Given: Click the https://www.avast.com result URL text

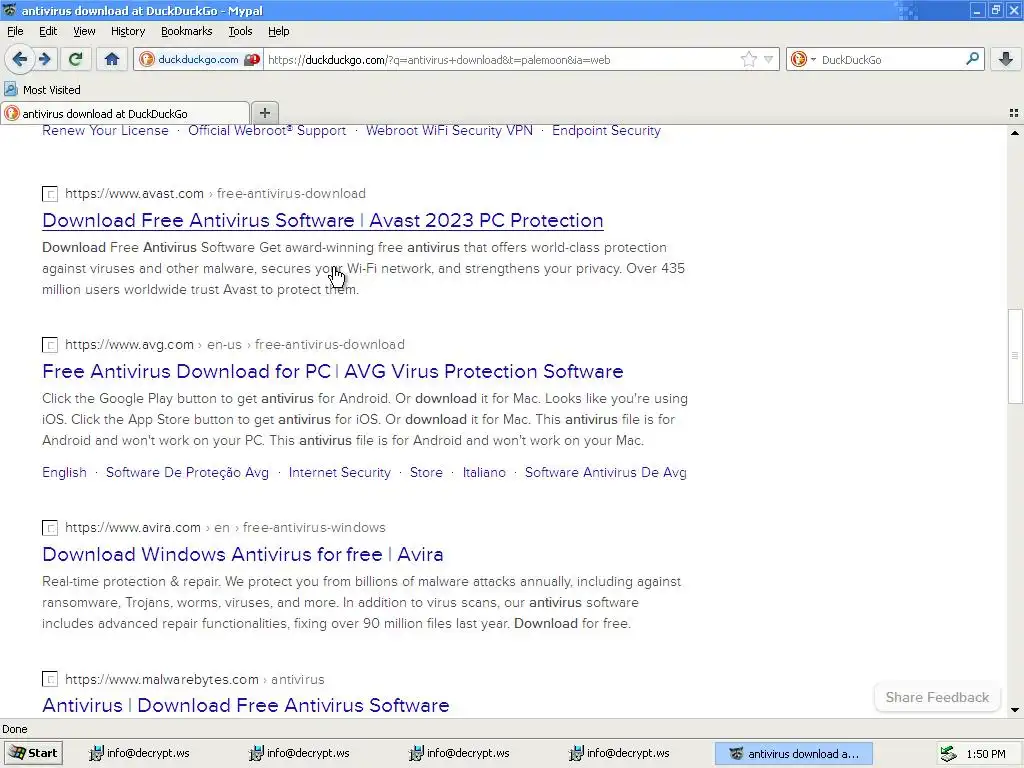Looking at the screenshot, I should click(x=135, y=193).
